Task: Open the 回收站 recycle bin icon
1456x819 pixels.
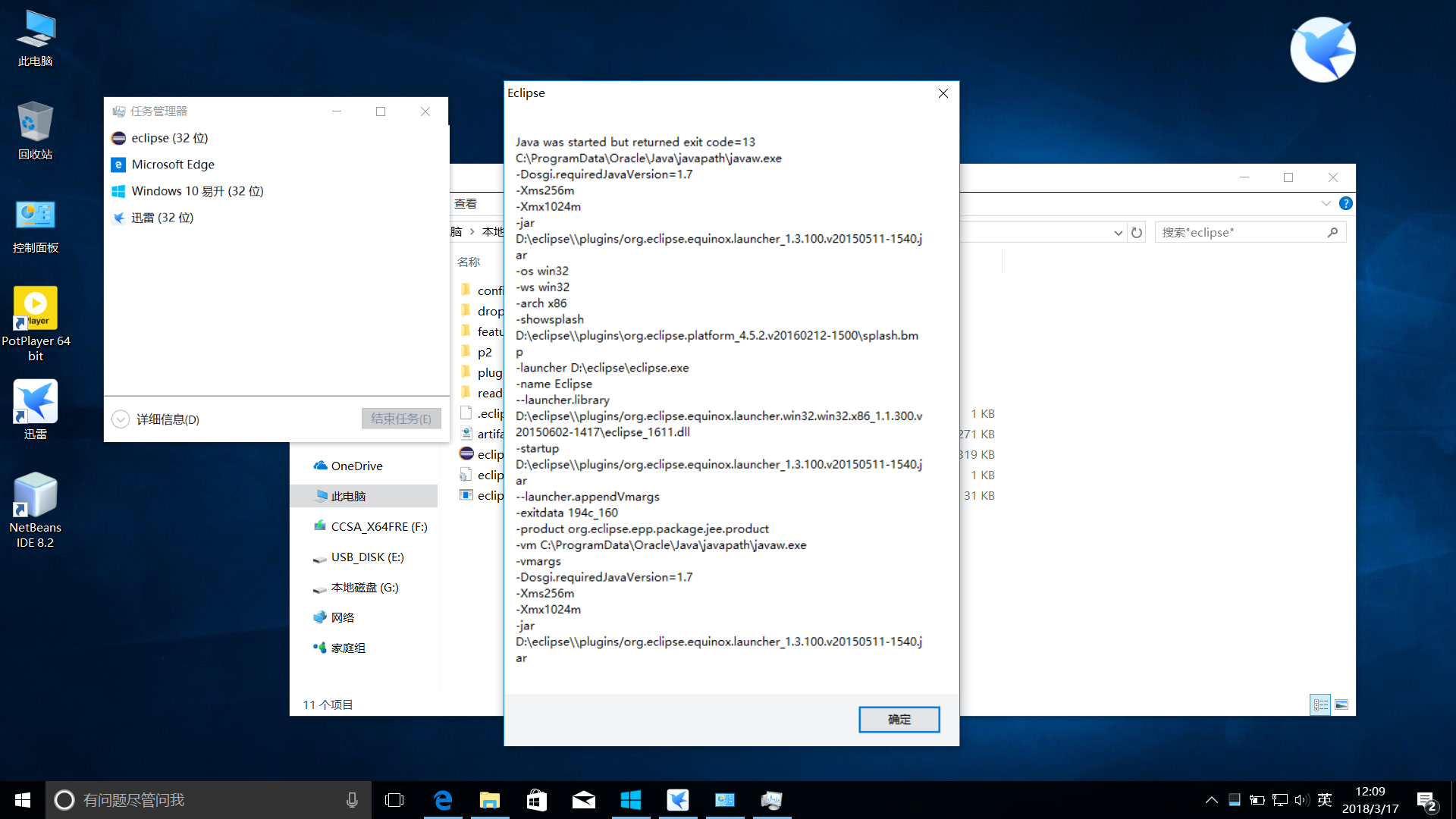Action: click(36, 130)
